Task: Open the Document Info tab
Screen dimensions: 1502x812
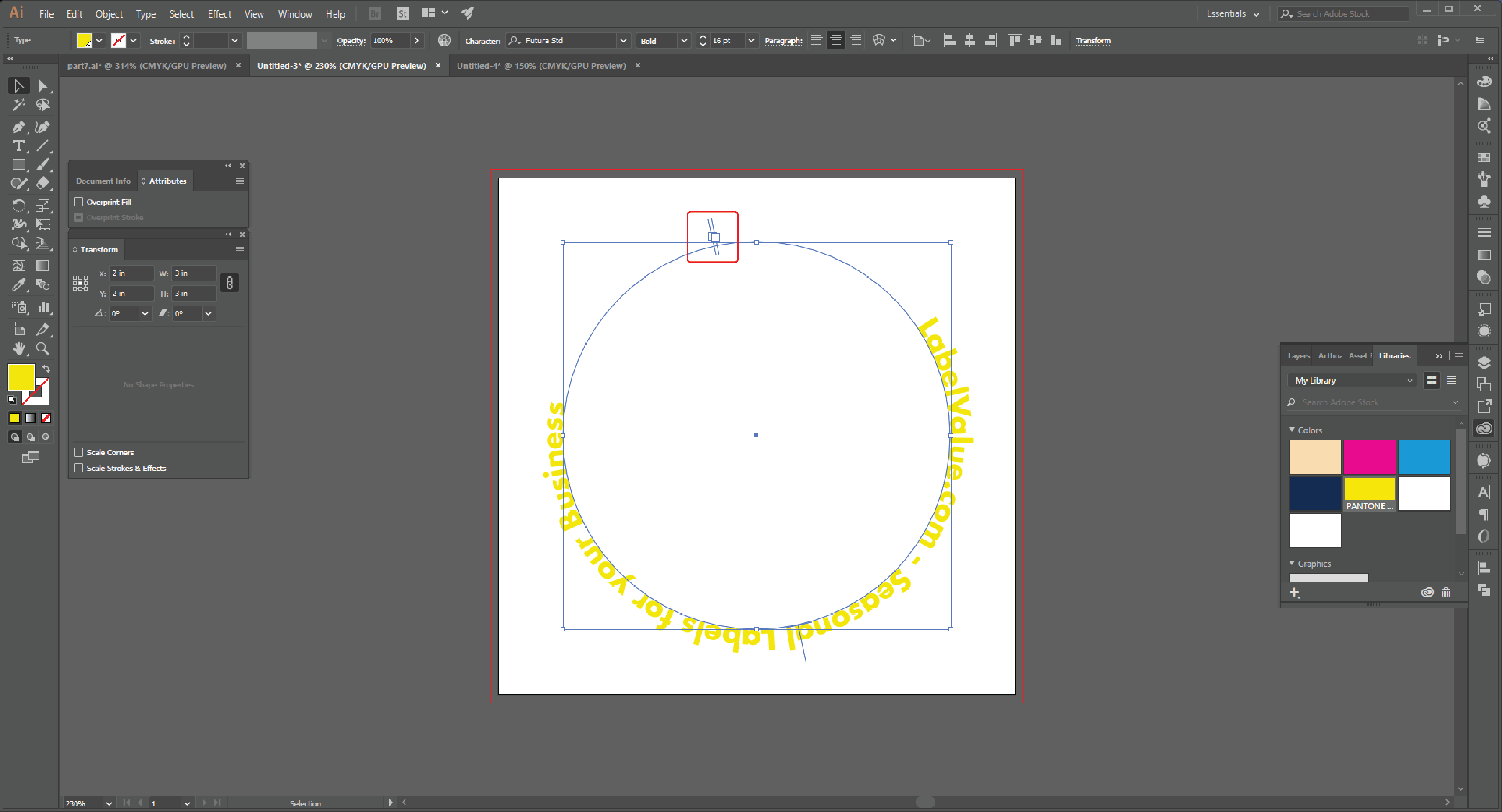Action: click(x=103, y=181)
